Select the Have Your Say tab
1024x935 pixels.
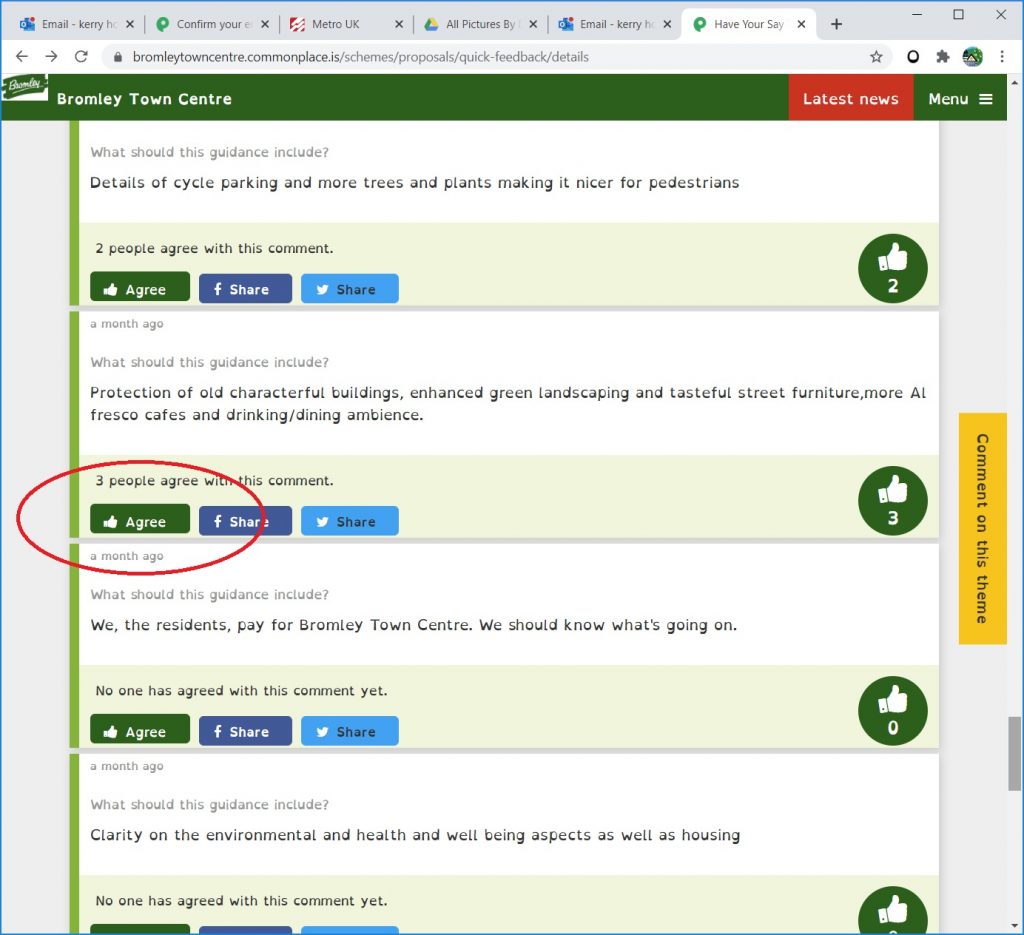tap(748, 24)
